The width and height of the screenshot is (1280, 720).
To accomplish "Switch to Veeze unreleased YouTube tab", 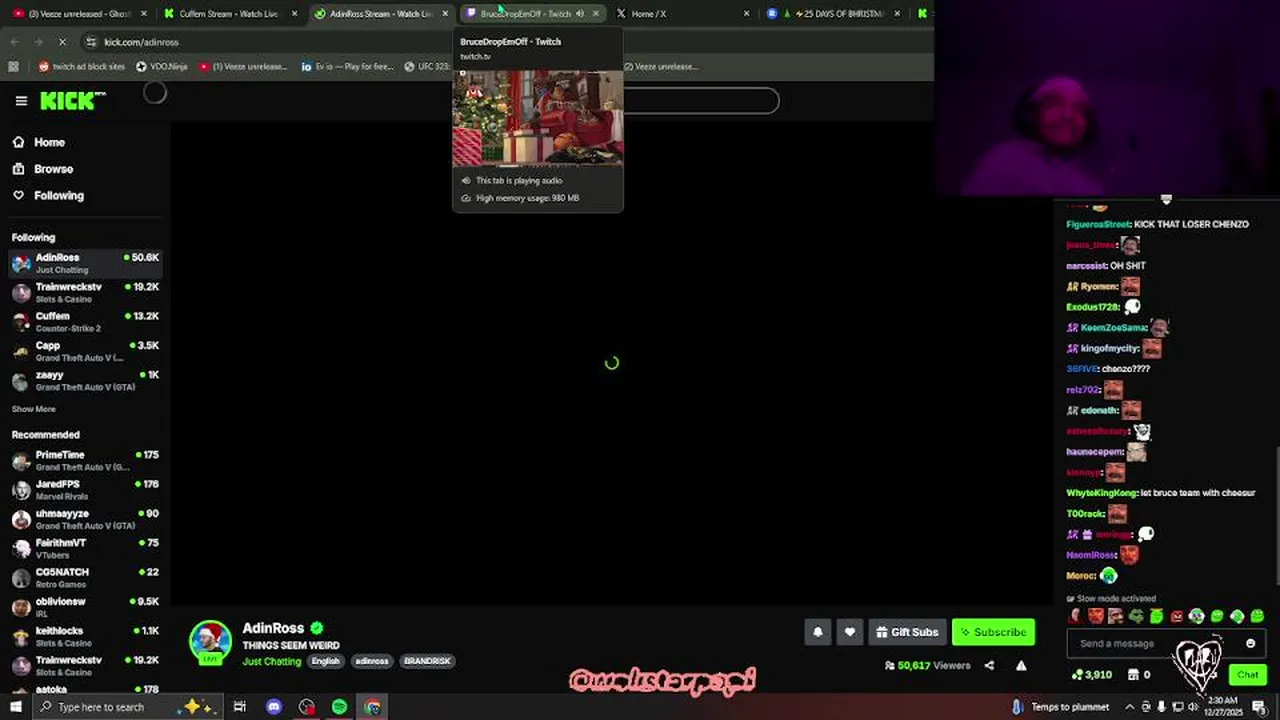I will tap(78, 14).
